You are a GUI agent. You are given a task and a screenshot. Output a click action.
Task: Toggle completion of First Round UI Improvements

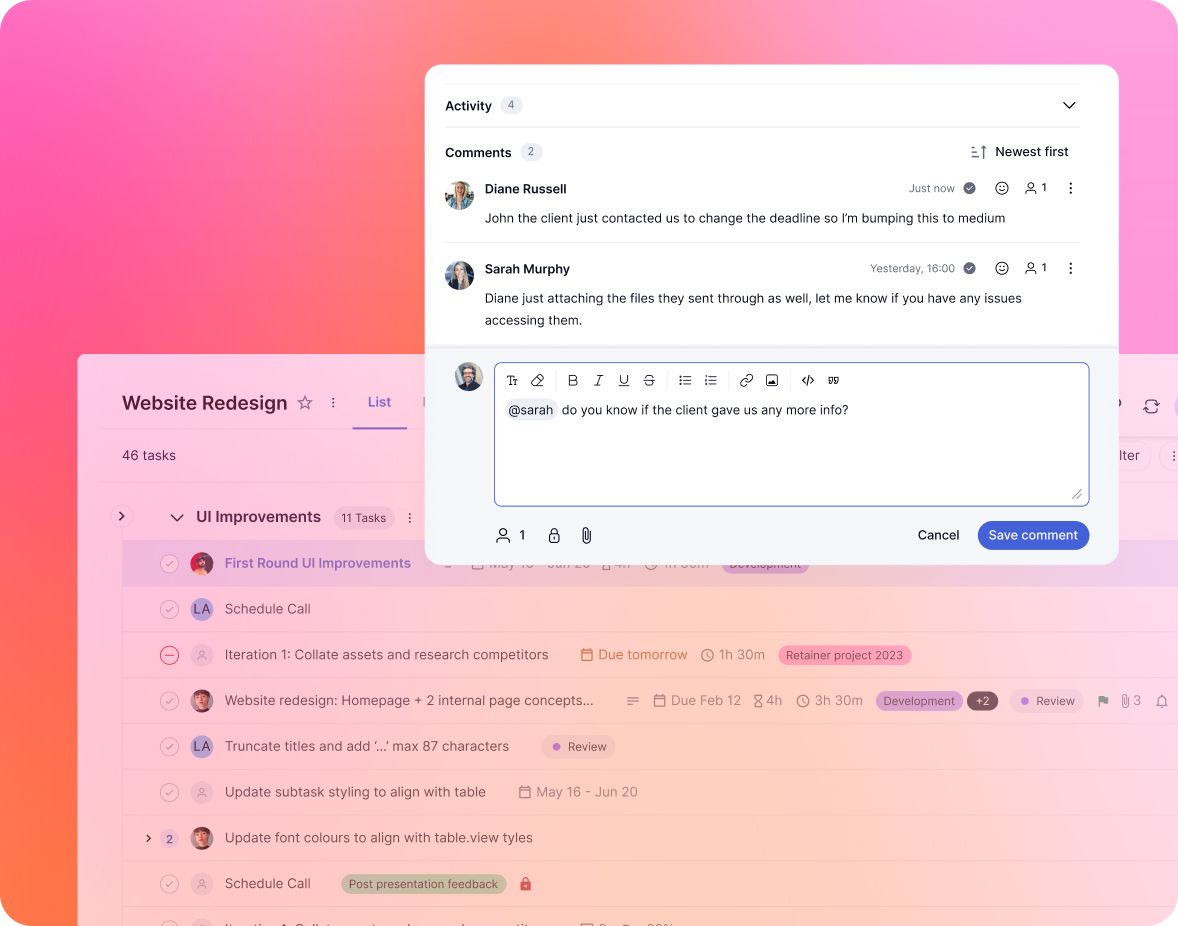[170, 563]
